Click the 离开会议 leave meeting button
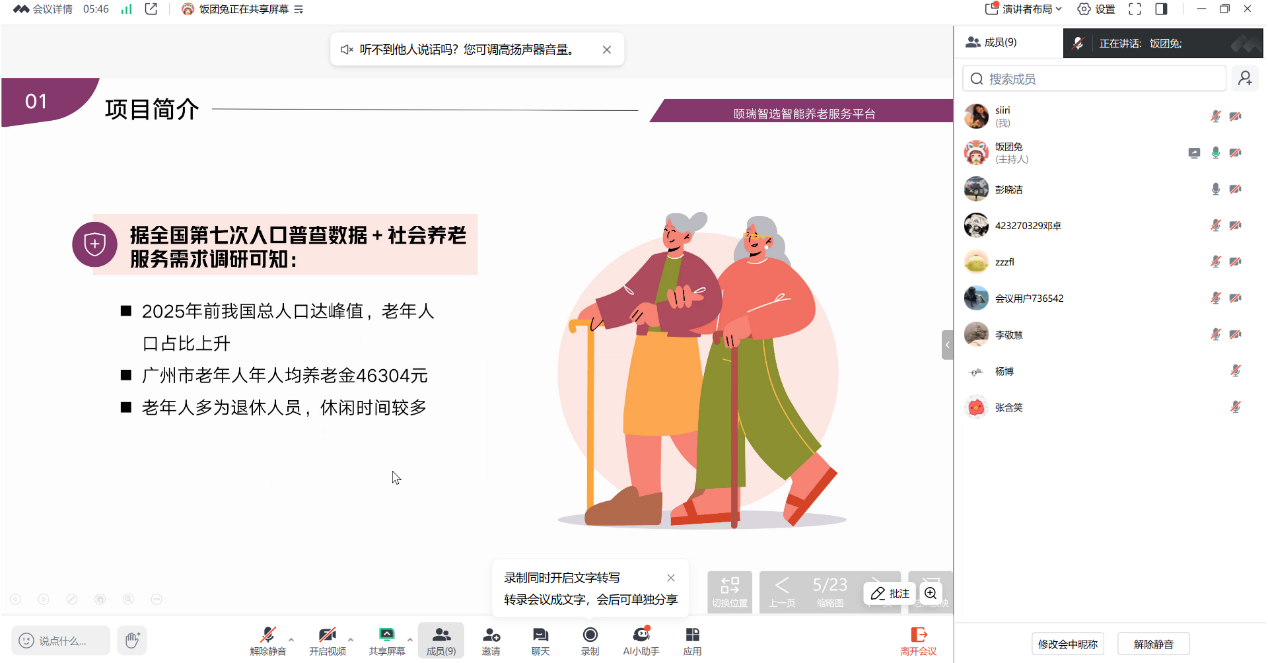This screenshot has width=1268, height=663. click(x=918, y=640)
